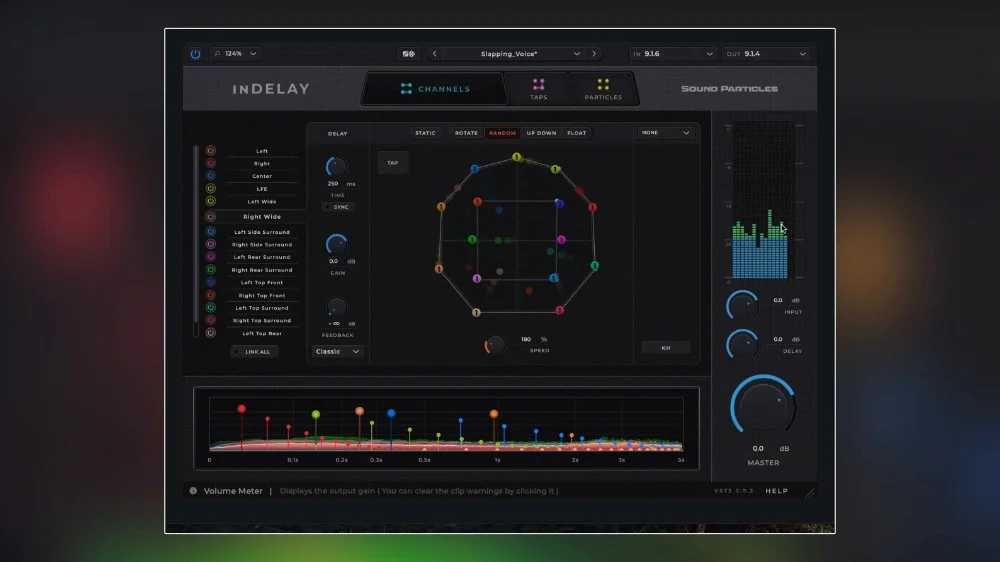The image size is (1000, 562).
Task: Select the RANDOM movement mode
Action: [503, 133]
